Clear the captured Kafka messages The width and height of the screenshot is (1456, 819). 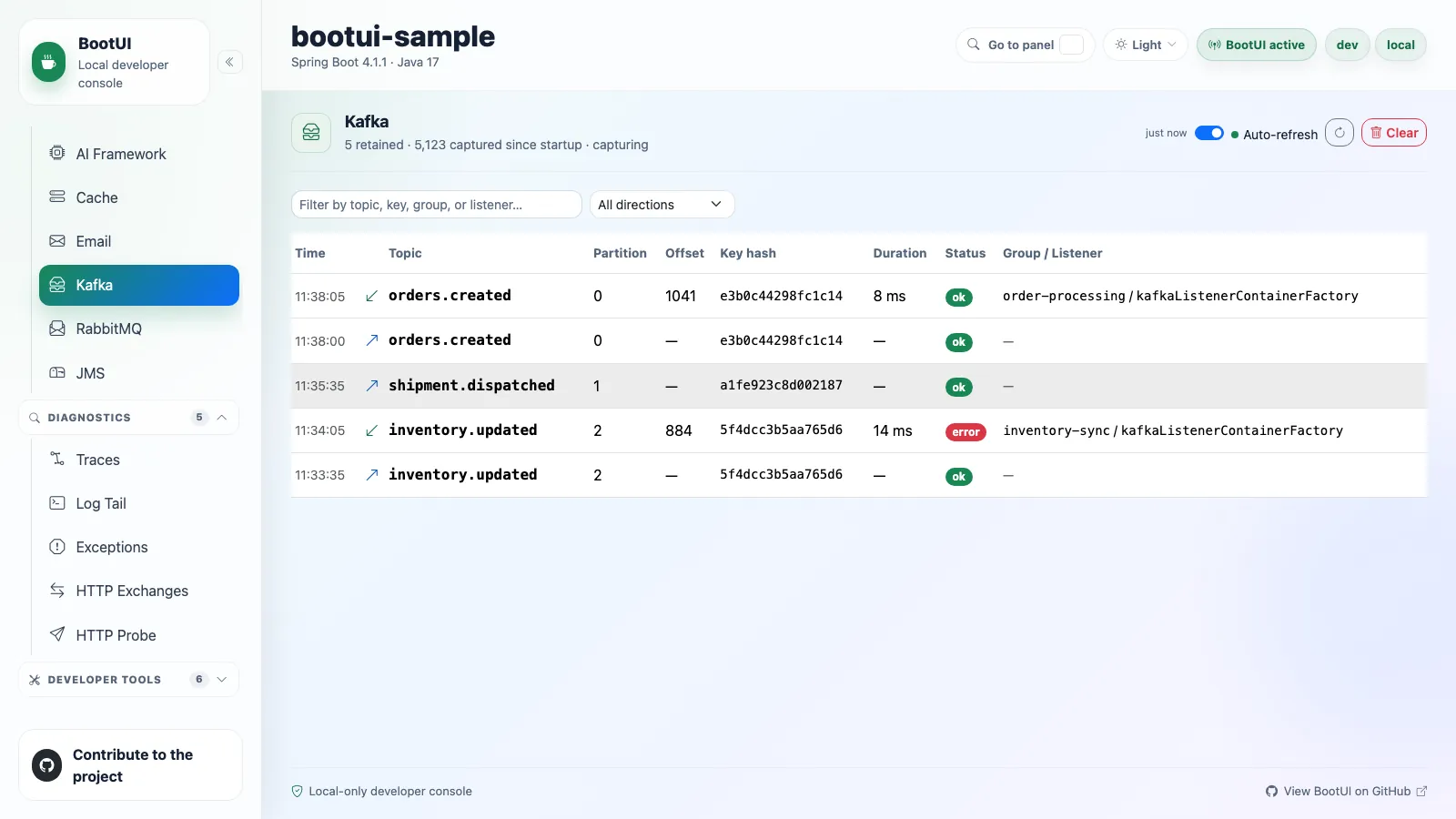click(1393, 133)
